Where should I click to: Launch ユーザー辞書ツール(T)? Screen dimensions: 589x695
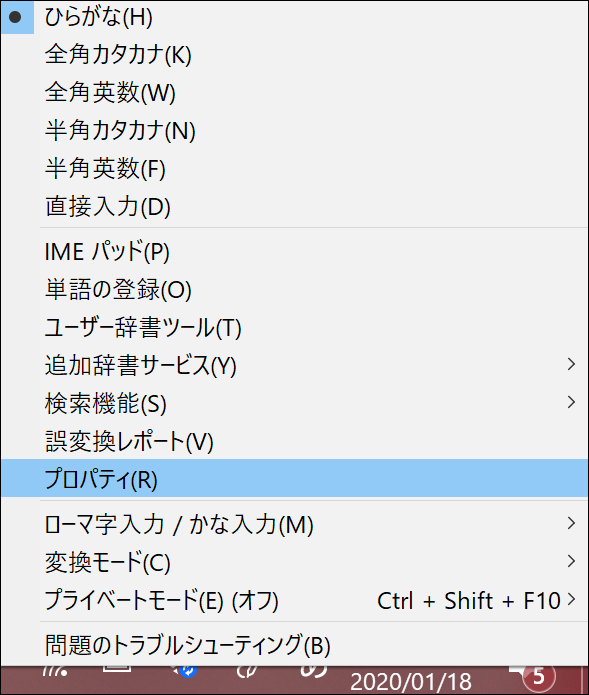pyautogui.click(x=294, y=328)
